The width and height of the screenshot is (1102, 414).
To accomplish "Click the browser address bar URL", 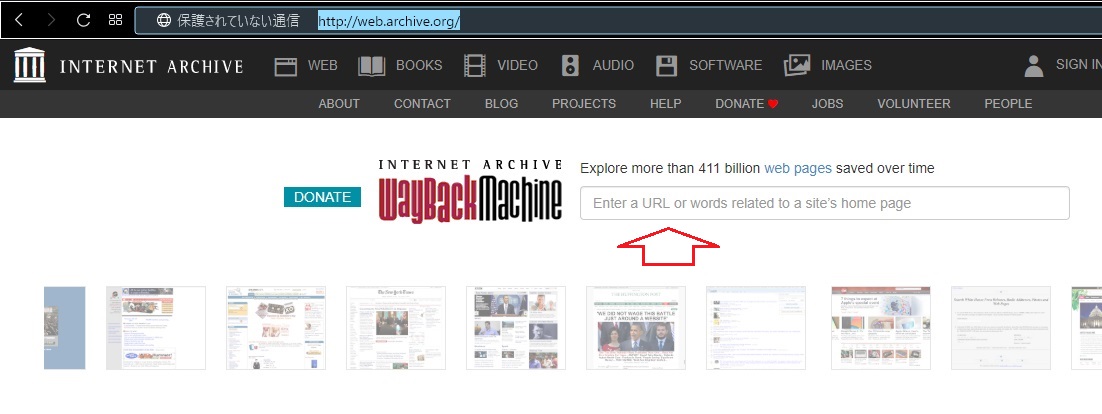I will (x=389, y=21).
